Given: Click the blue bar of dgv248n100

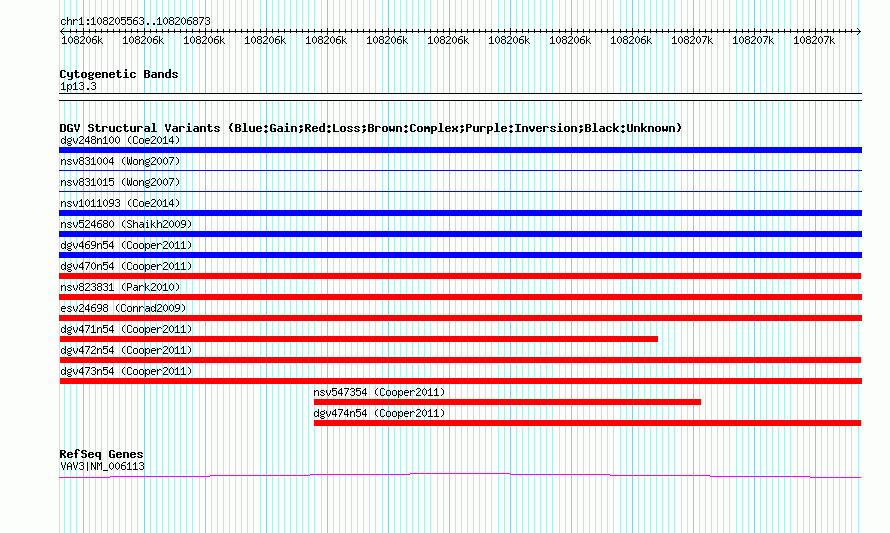Looking at the screenshot, I should pos(460,150).
